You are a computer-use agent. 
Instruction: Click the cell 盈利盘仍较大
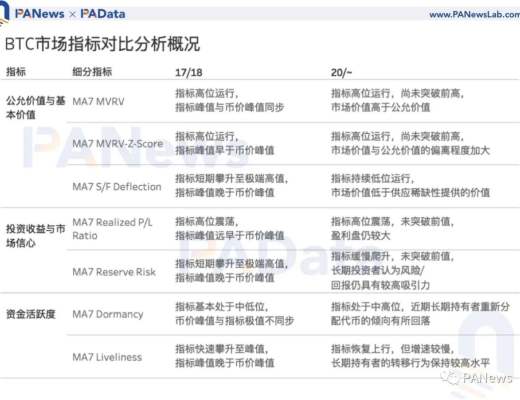(360, 235)
